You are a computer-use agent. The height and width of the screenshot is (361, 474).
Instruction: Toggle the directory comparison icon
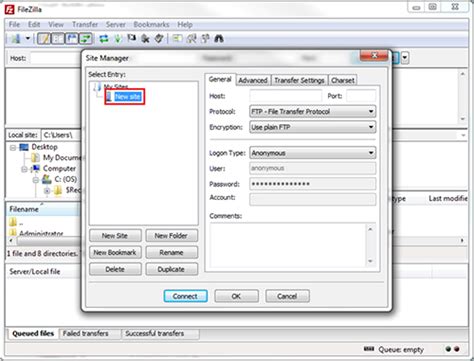point(191,39)
